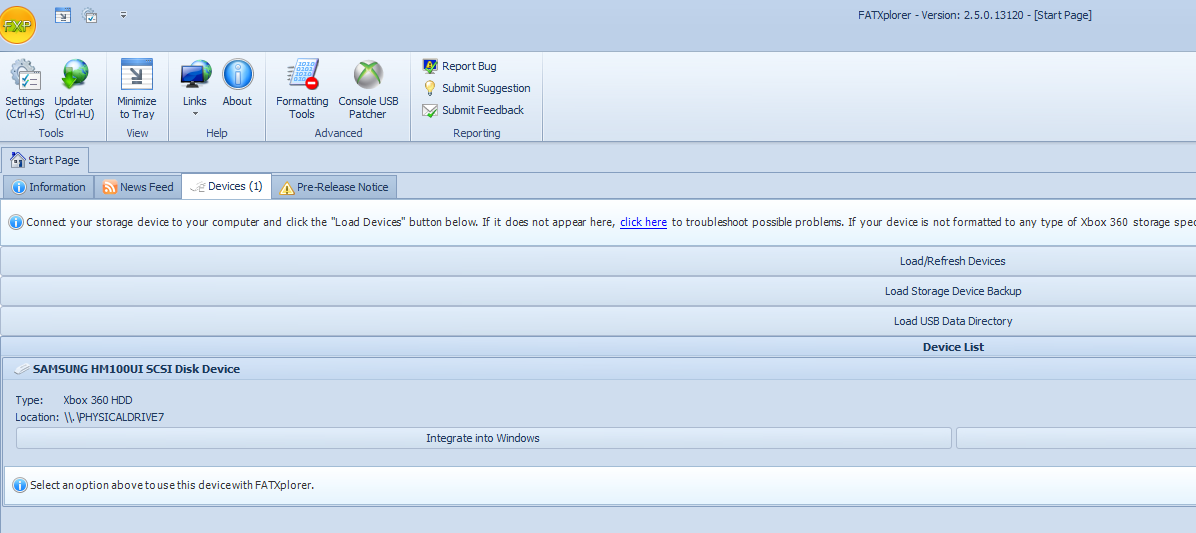Click Submit Feedback
The height and width of the screenshot is (533, 1196).
(482, 110)
